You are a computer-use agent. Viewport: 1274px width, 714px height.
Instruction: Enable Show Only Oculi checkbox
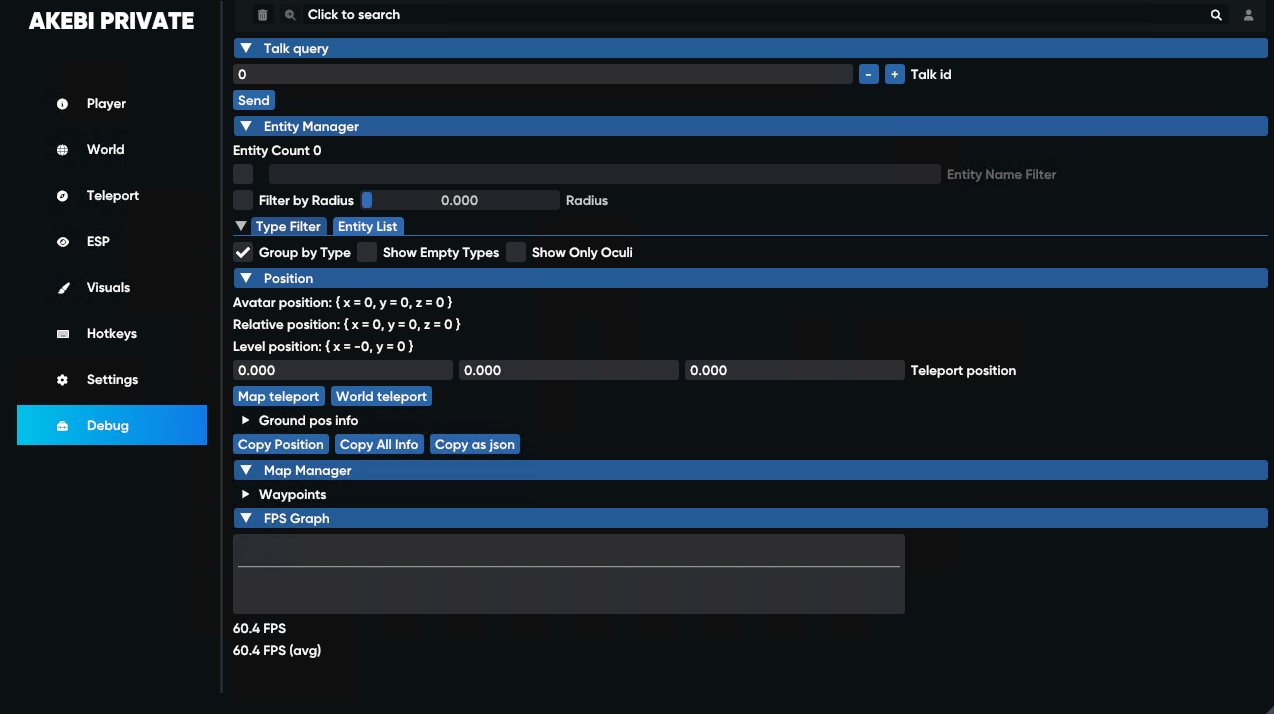(516, 252)
